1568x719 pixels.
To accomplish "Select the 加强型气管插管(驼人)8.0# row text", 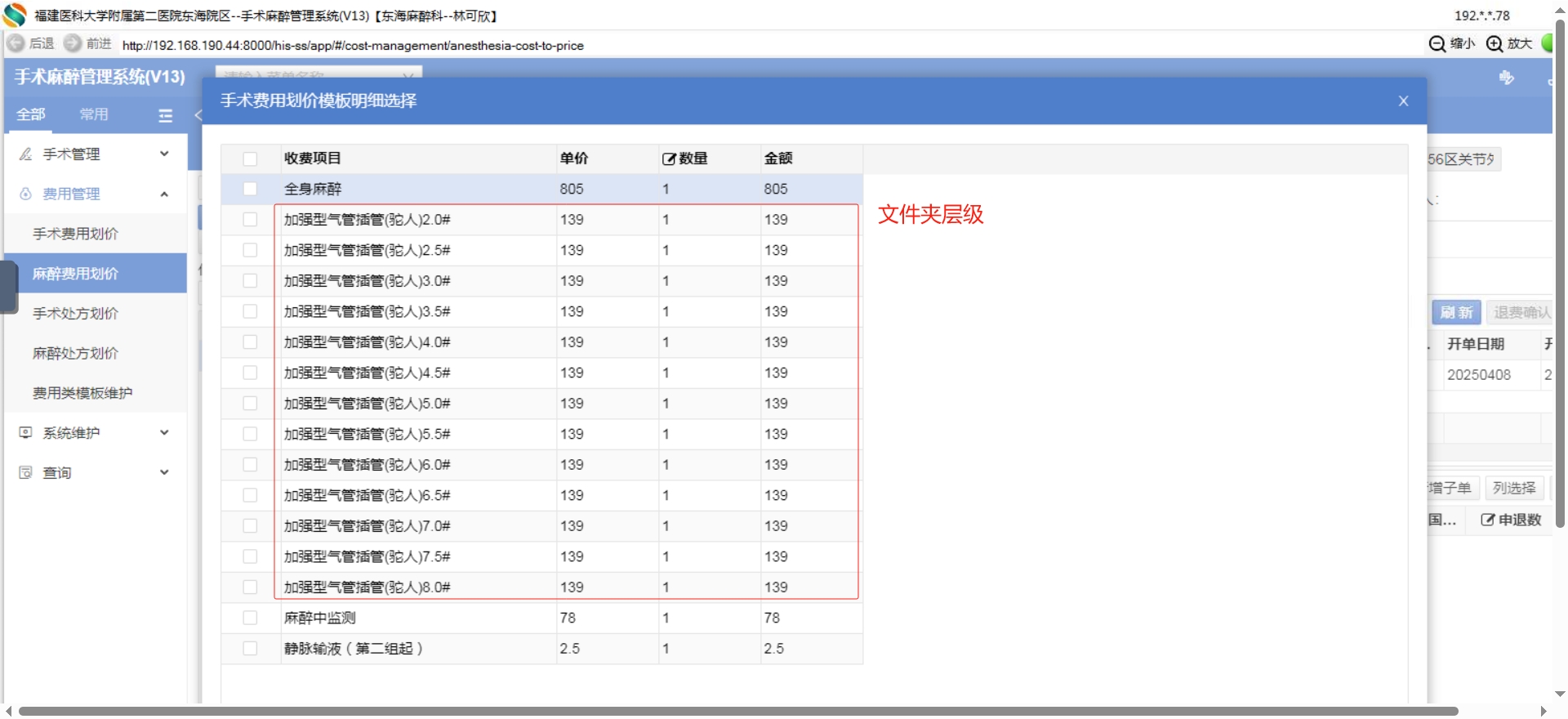I will 367,587.
